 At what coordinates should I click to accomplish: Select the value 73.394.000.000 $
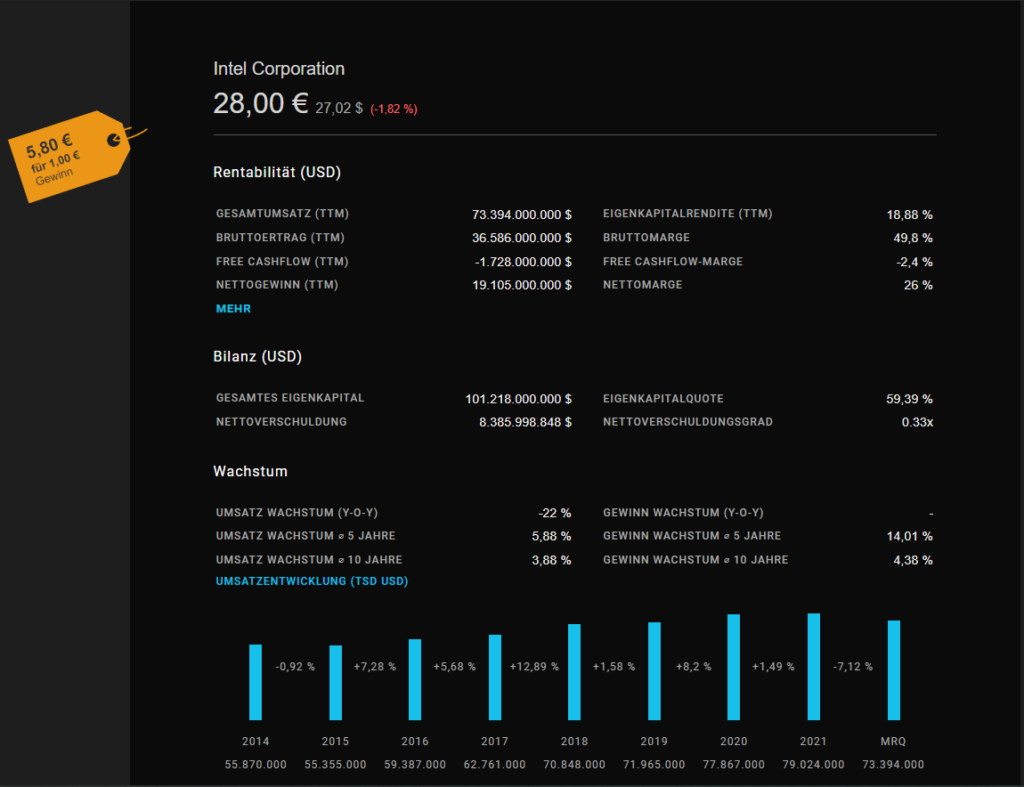tap(522, 215)
